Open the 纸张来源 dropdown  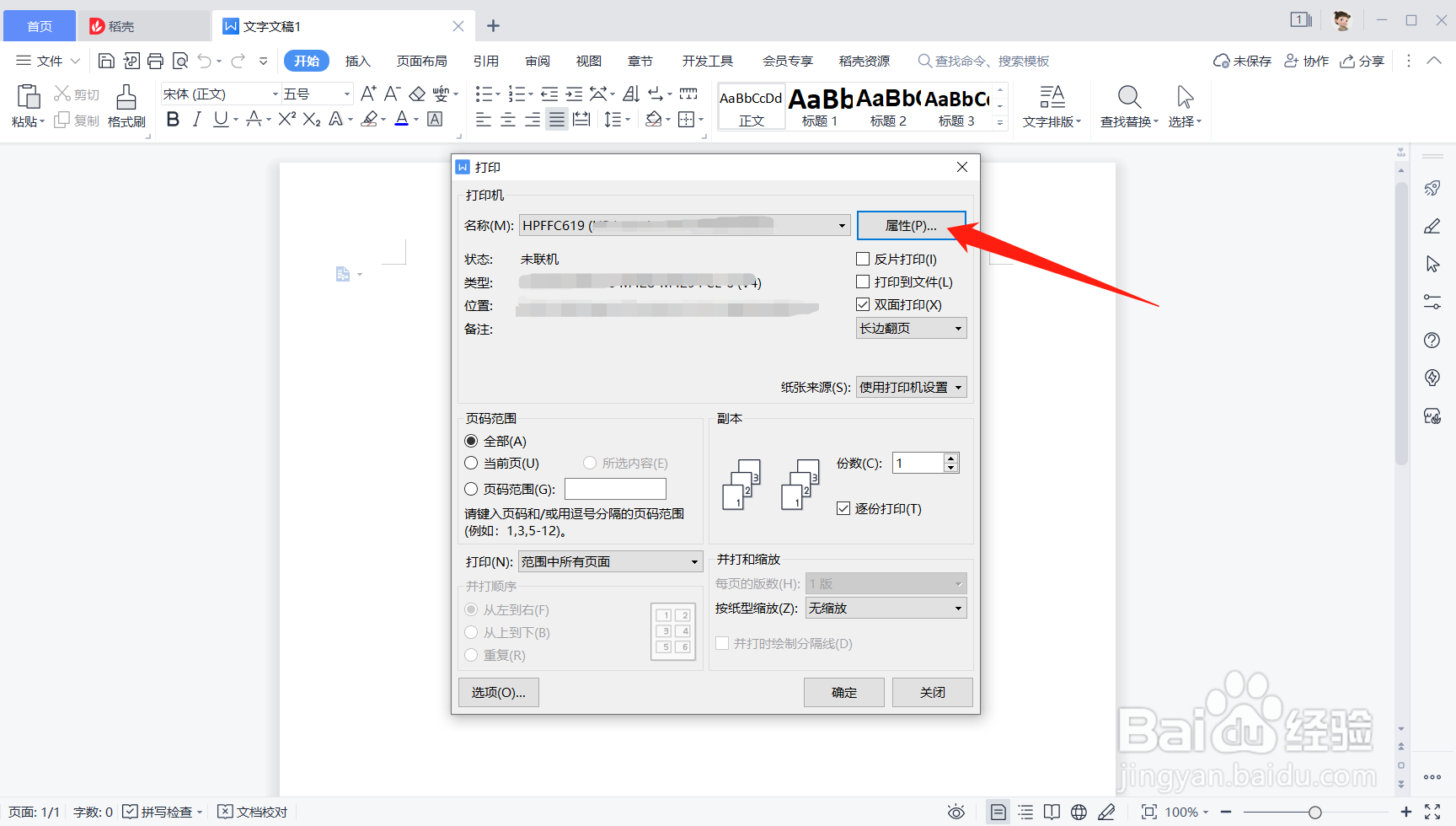pyautogui.click(x=959, y=387)
